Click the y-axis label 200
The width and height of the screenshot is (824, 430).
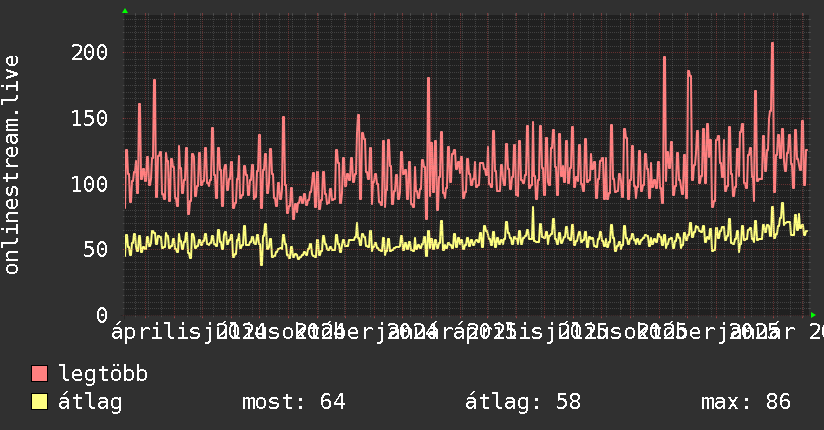89,52
